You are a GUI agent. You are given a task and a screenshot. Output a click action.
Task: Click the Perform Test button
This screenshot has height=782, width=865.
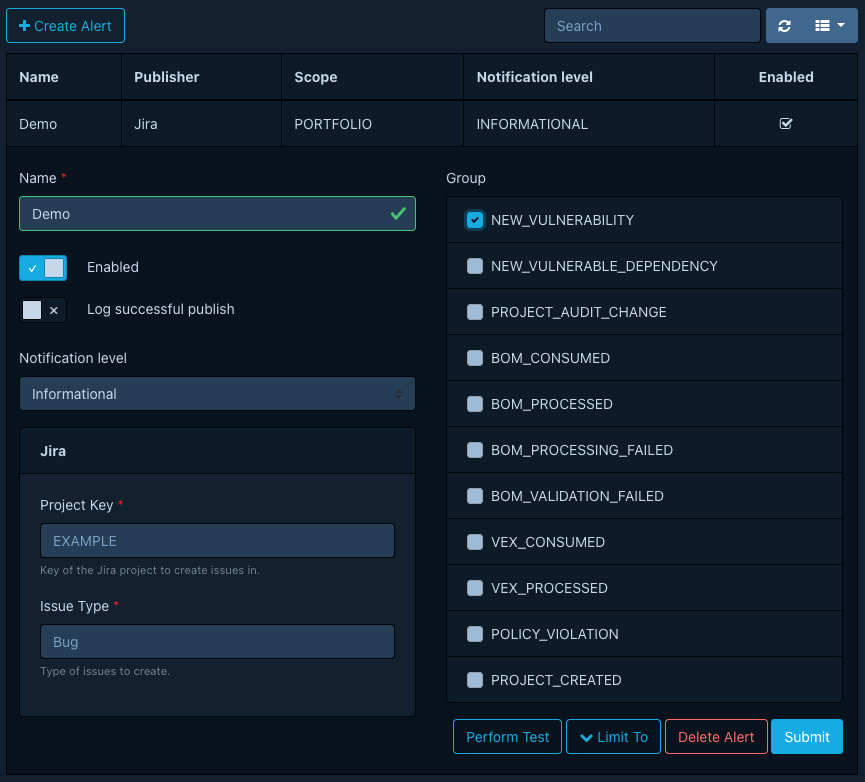[507, 736]
